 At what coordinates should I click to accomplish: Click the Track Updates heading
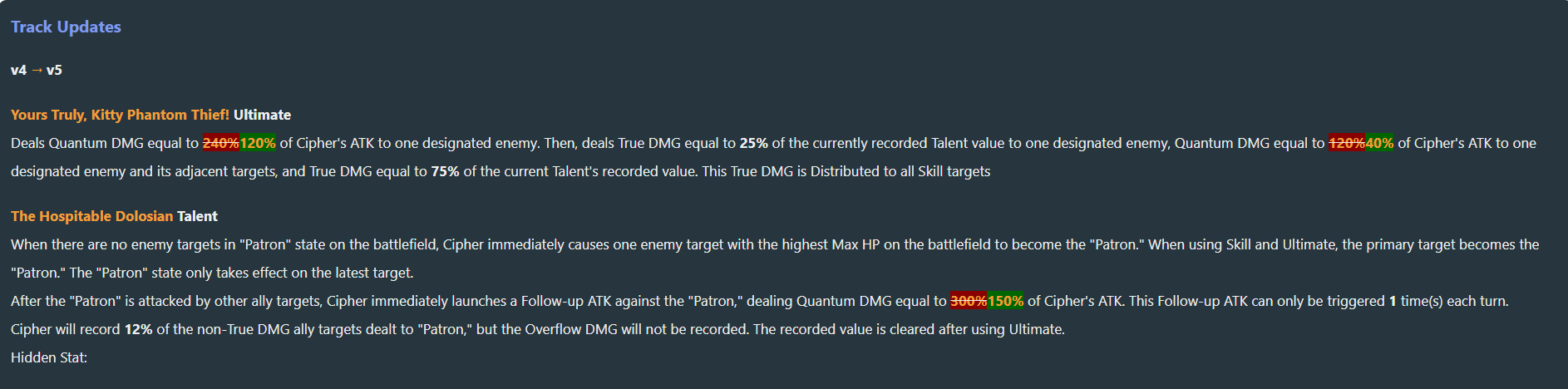pyautogui.click(x=66, y=27)
